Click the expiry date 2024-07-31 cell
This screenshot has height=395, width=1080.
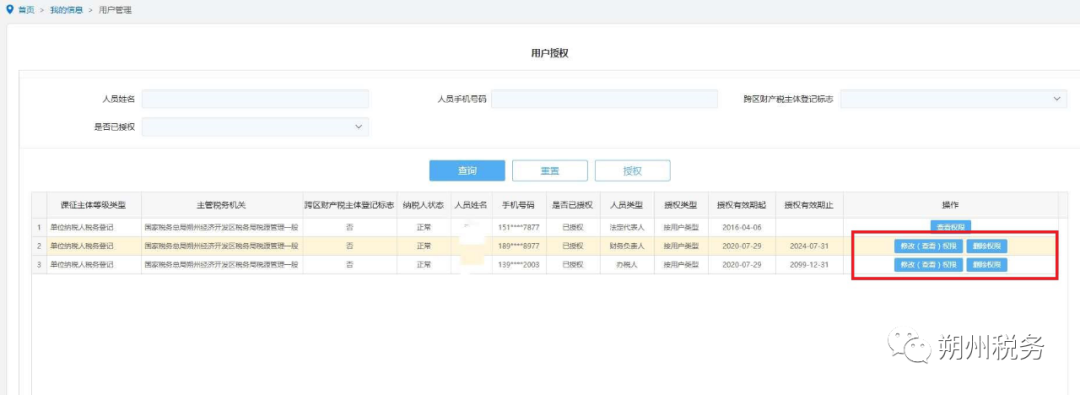tap(809, 246)
